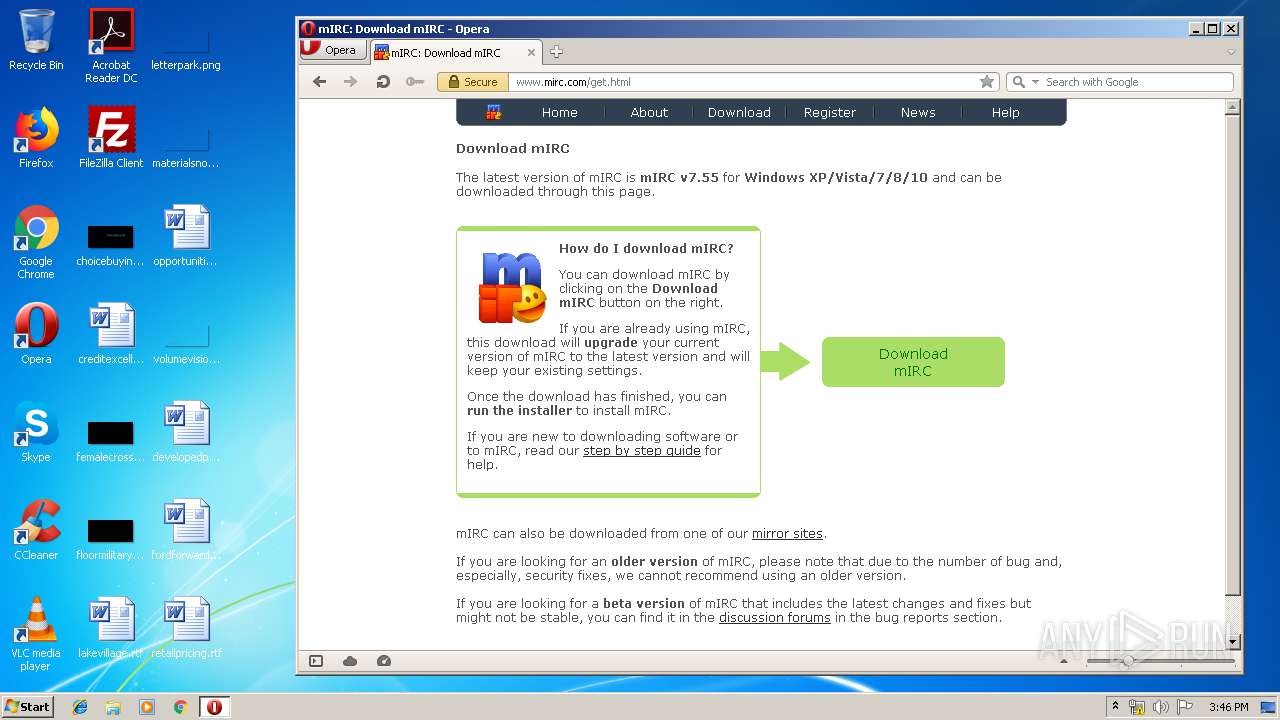Click the mIRC logo in the site navbar

click(x=494, y=112)
